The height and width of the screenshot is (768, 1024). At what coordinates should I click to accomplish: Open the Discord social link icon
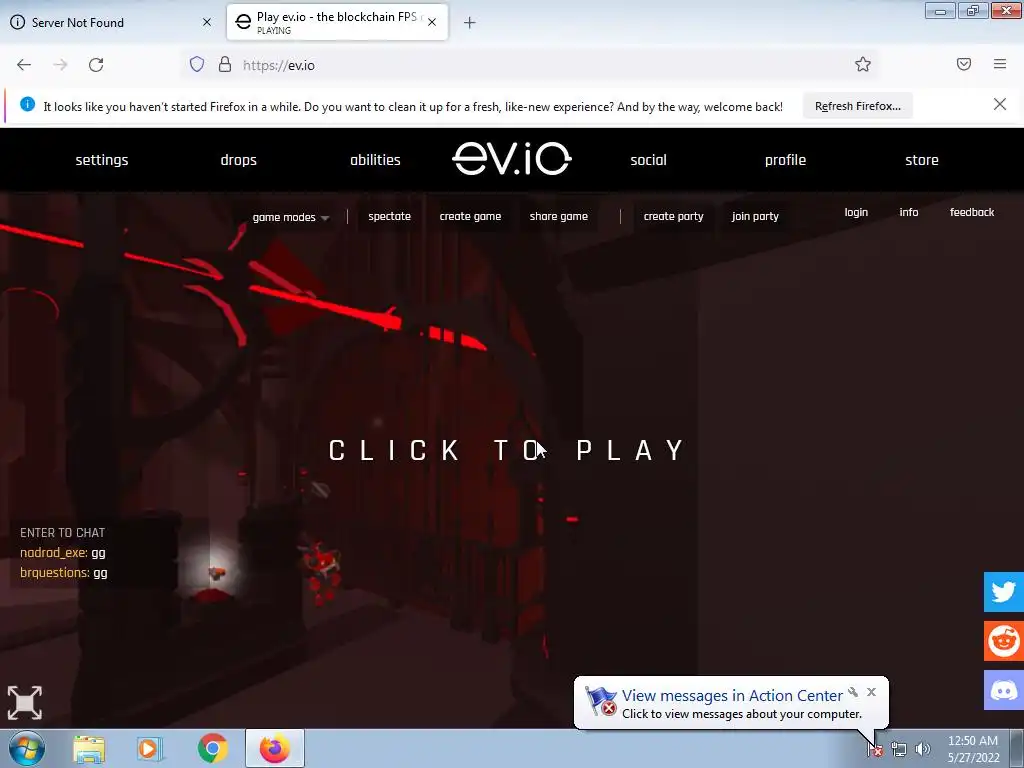pyautogui.click(x=1004, y=690)
